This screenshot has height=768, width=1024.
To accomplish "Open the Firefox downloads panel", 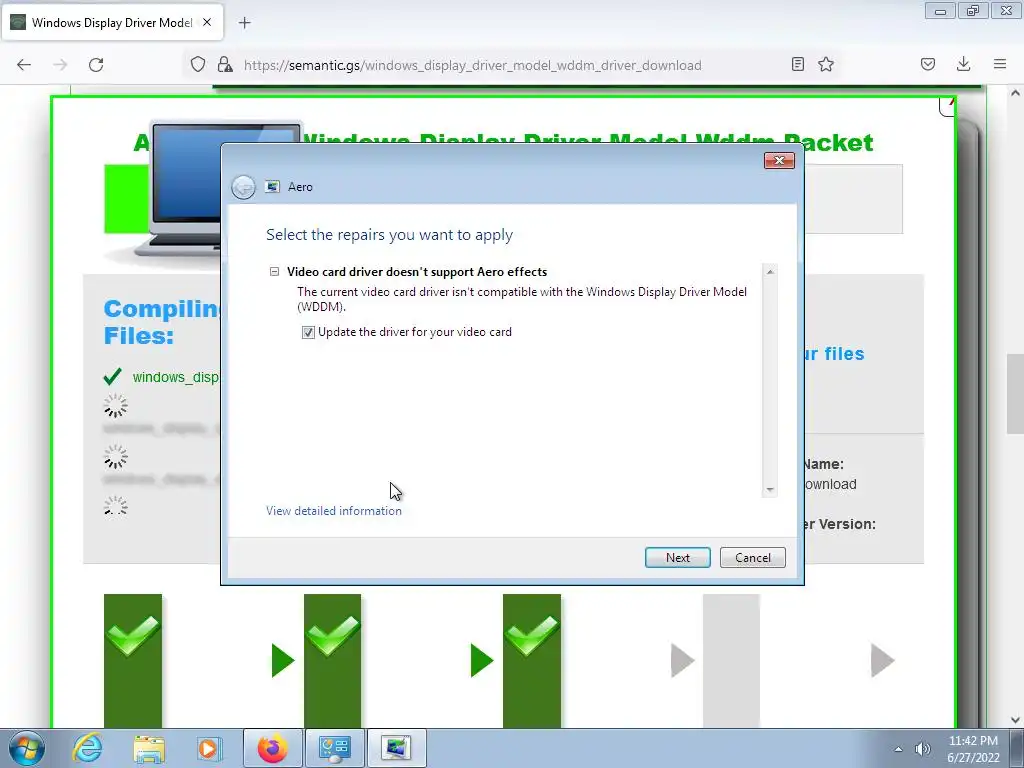I will point(963,64).
